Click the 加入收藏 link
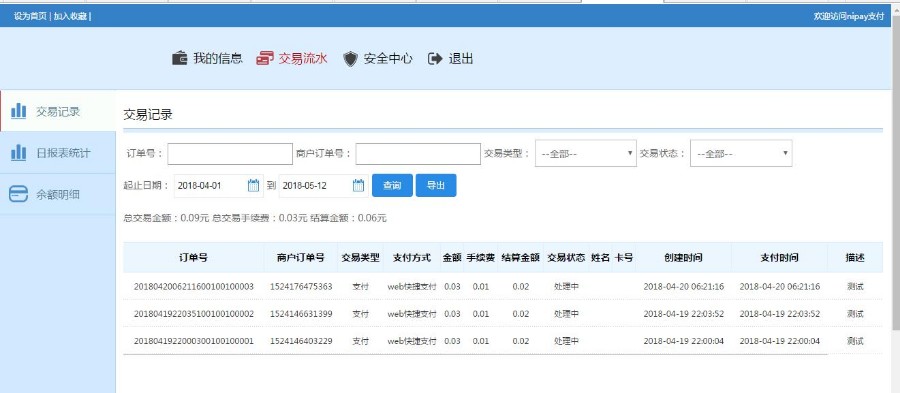The image size is (900, 393). 70,16
